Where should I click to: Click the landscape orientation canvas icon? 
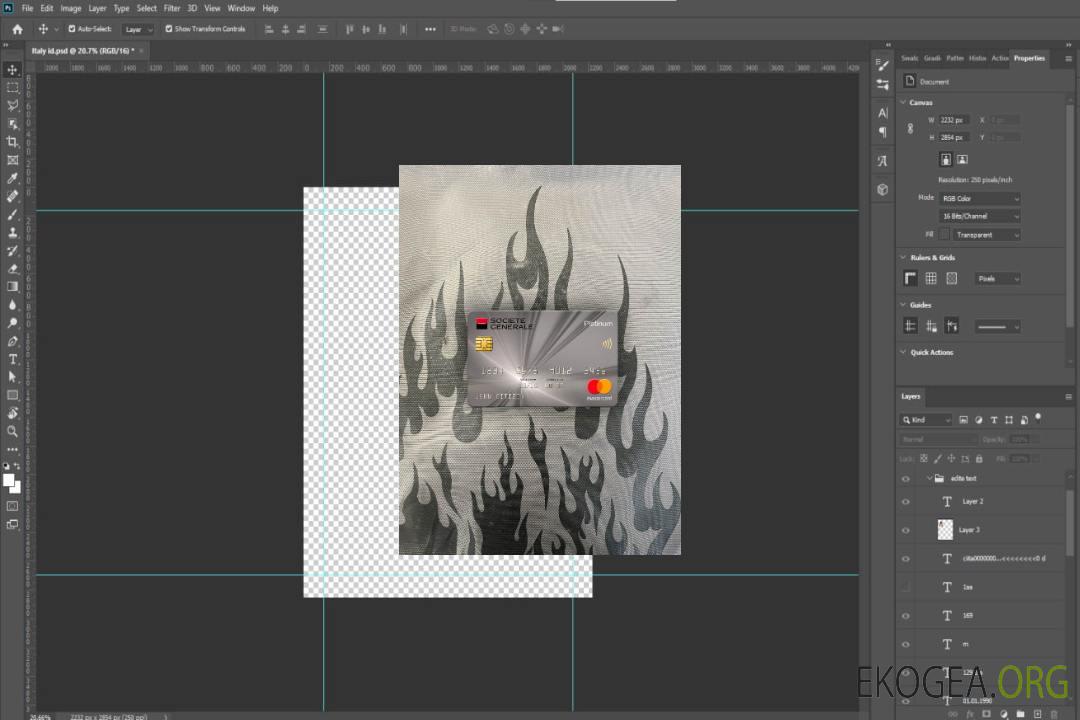(962, 159)
